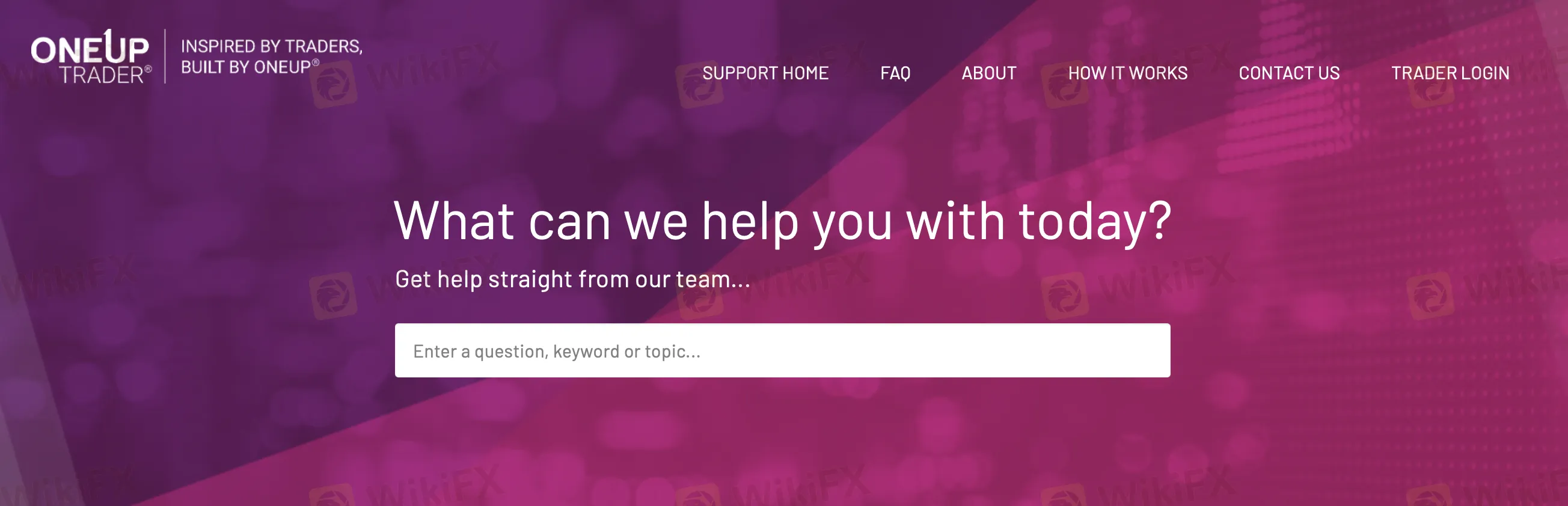Click the ONEUP wordmark in the header
The image size is (1568, 506).
click(x=90, y=47)
